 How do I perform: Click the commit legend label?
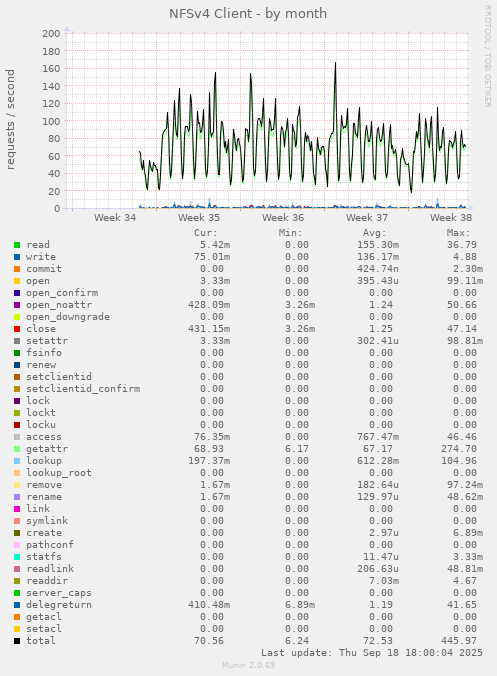coord(44,269)
